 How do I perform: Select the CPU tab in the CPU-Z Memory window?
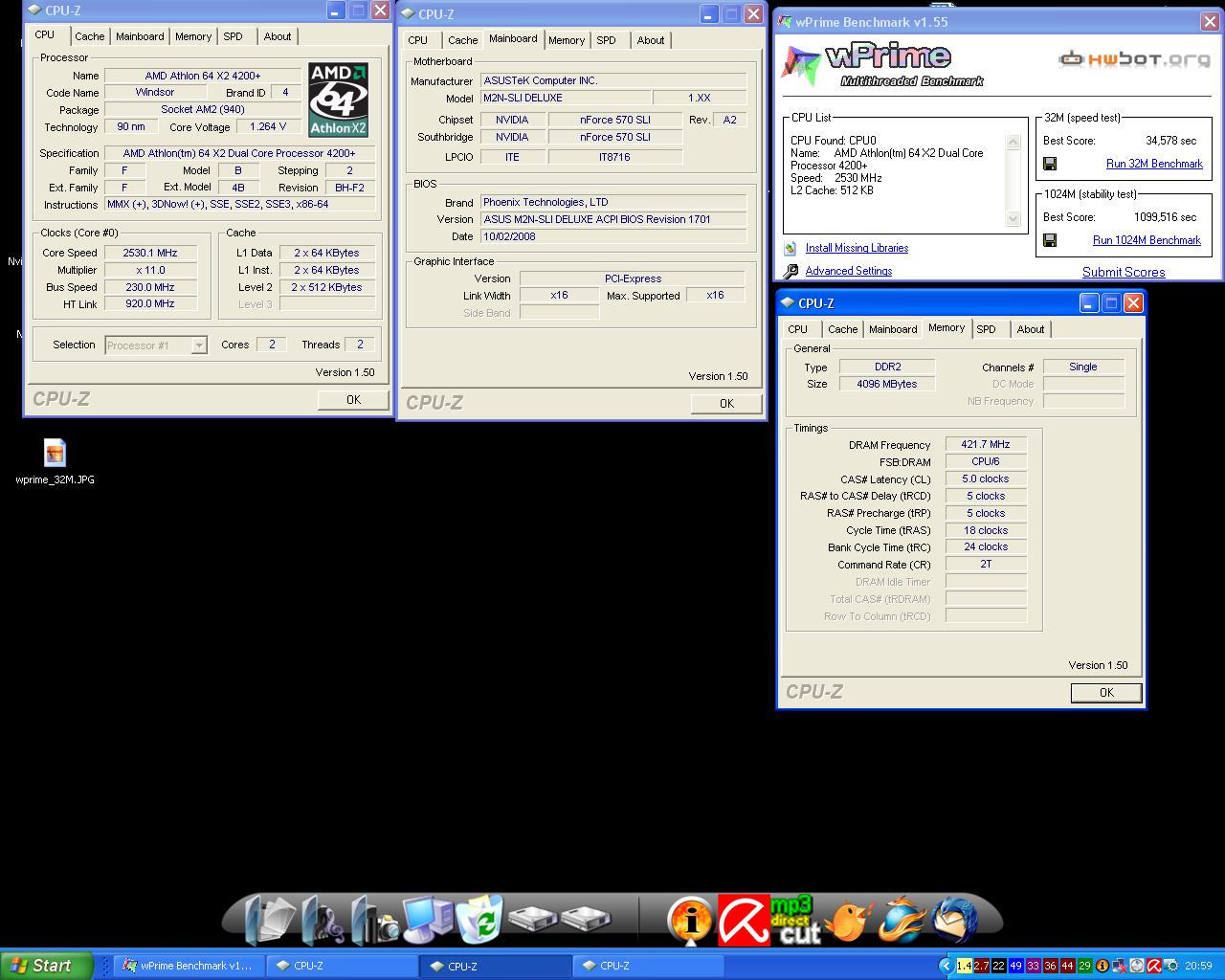797,329
